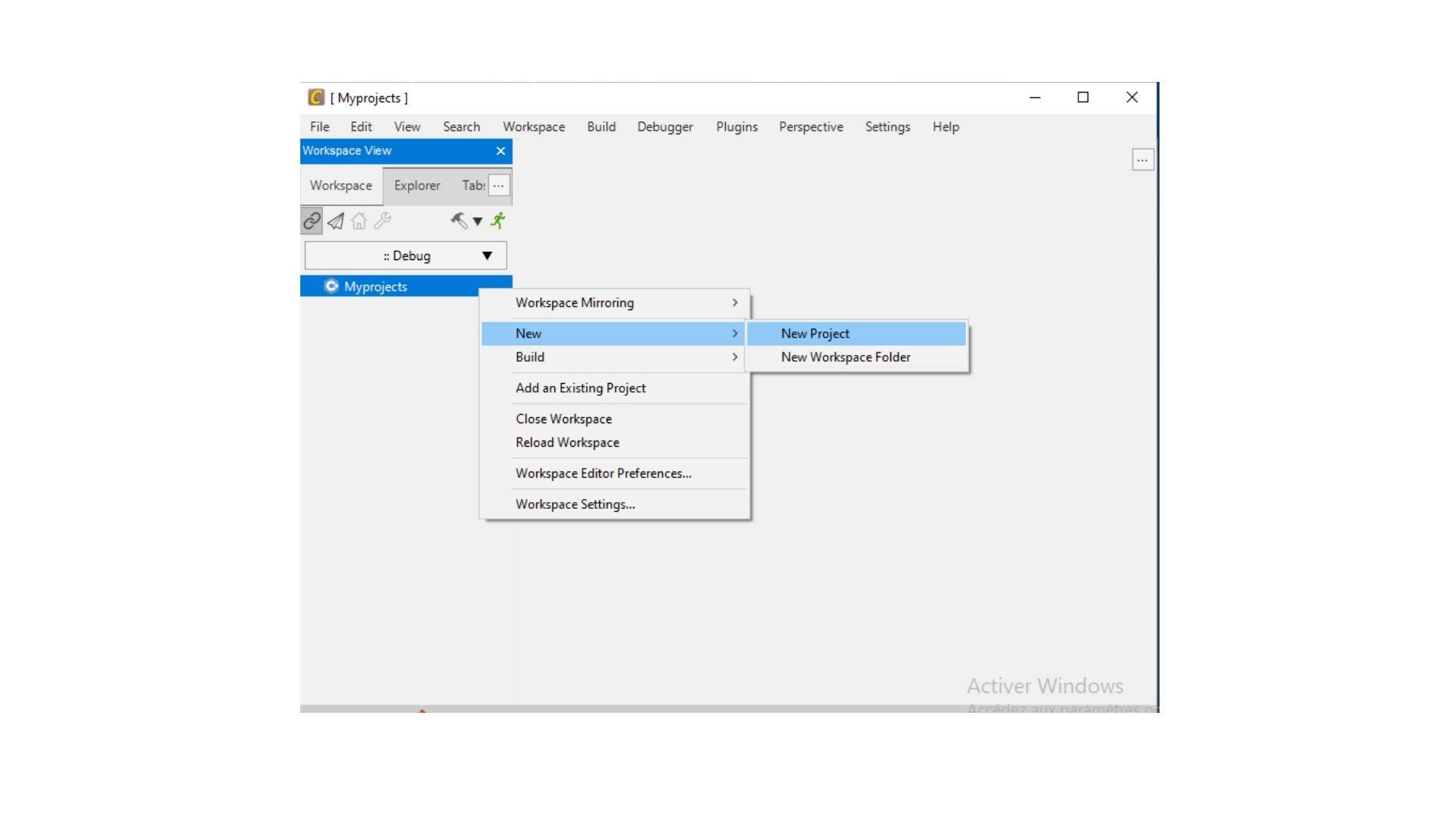Switch to the Workspace tab
Screen dimensions: 1456x819
(341, 185)
